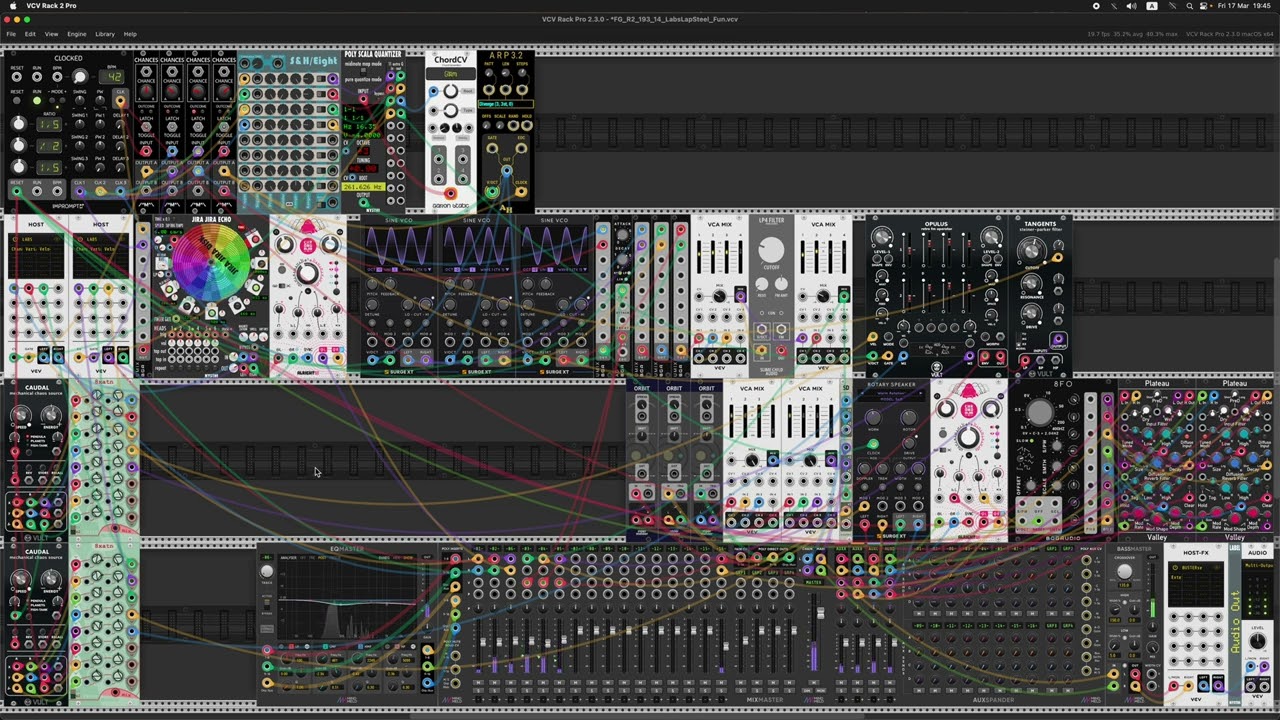Click the ARP 3.2 CLOCK input jack

522,191
